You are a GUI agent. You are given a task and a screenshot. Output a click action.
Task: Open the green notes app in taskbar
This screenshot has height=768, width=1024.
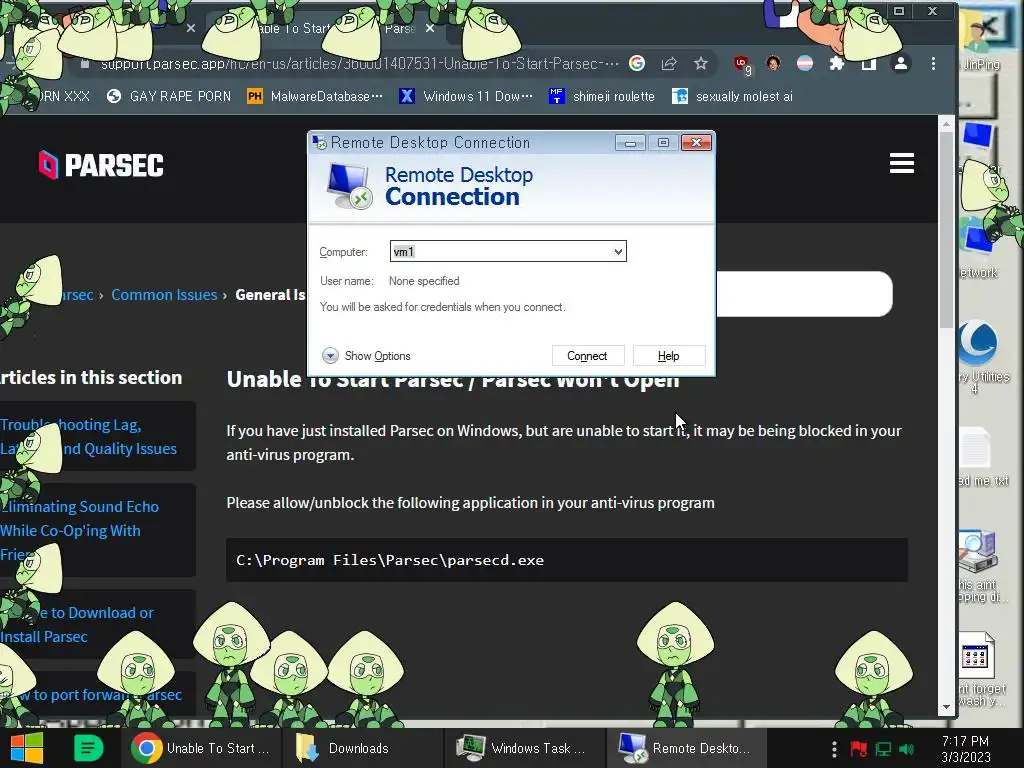[88, 748]
